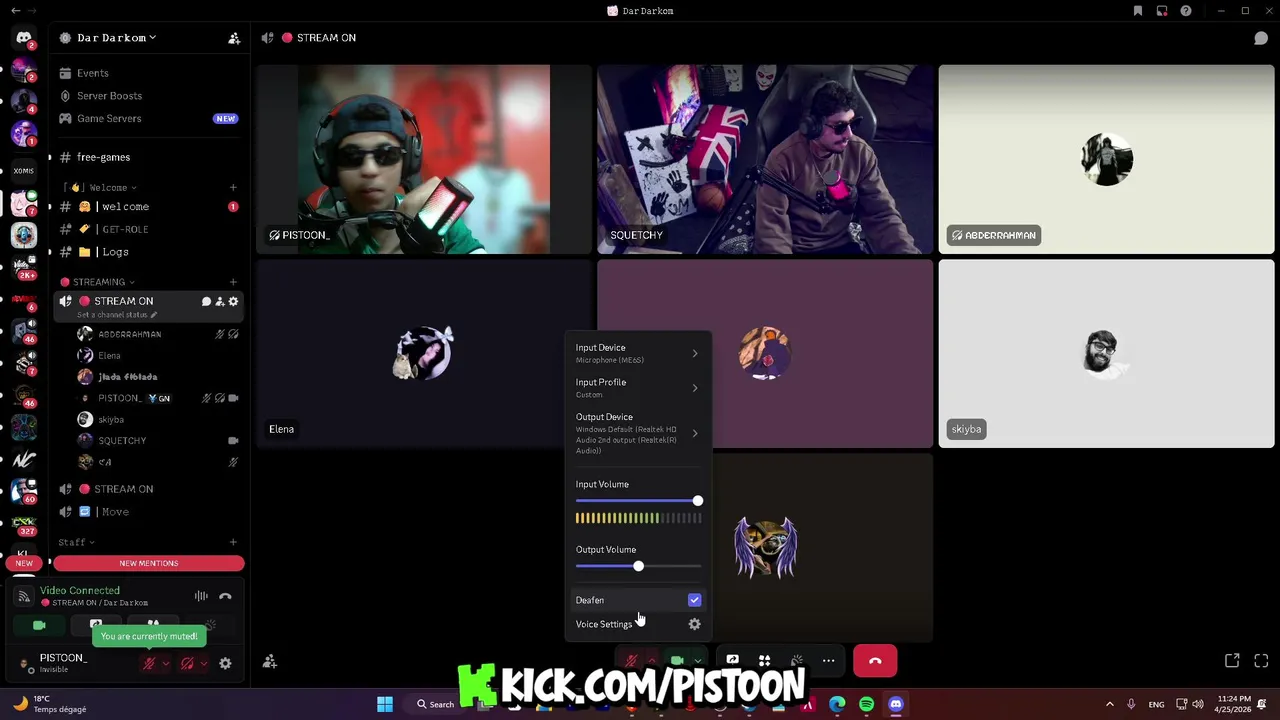Toggle camera in the left voice panel

click(x=39, y=625)
